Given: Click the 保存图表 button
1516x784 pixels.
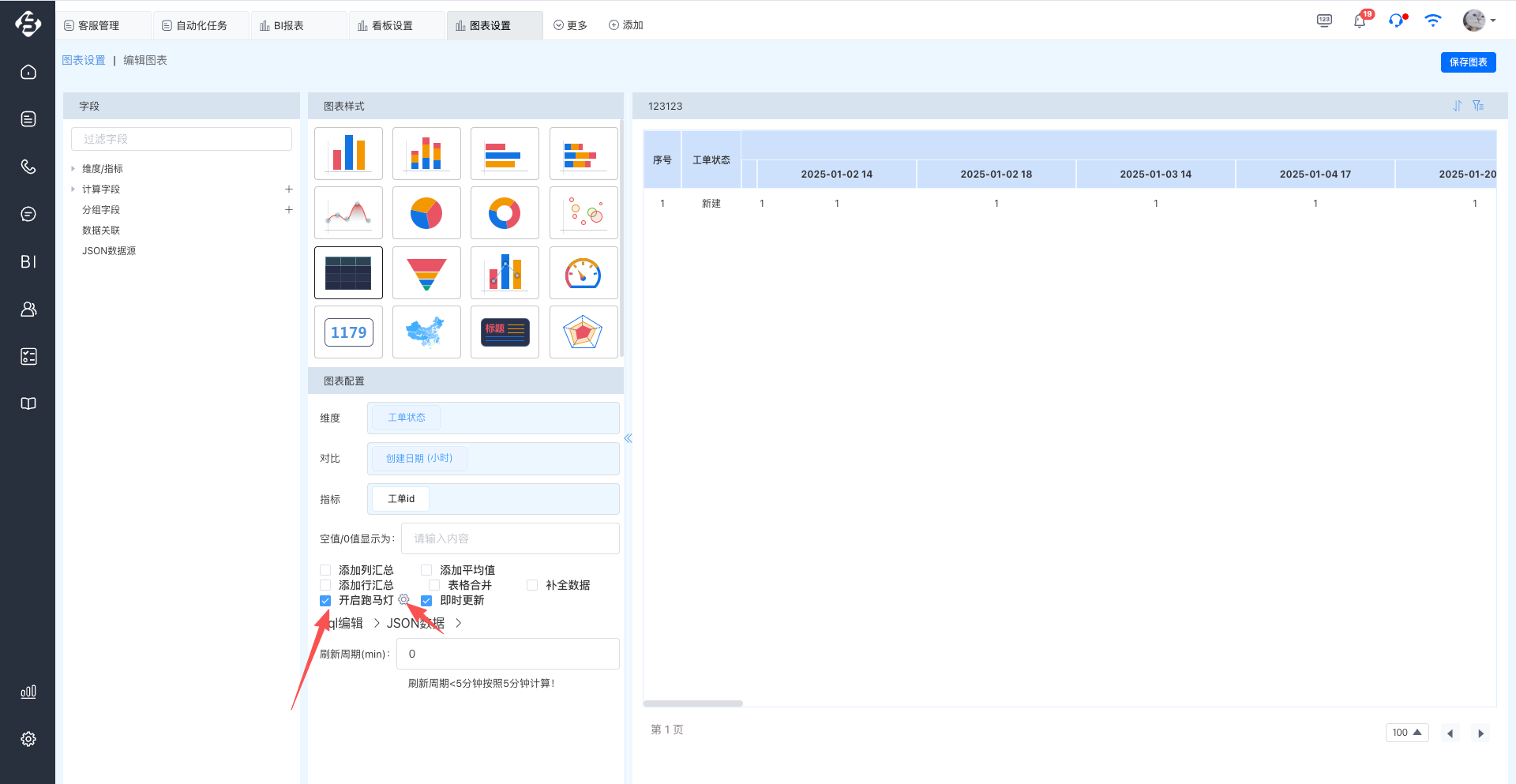Looking at the screenshot, I should (1467, 62).
